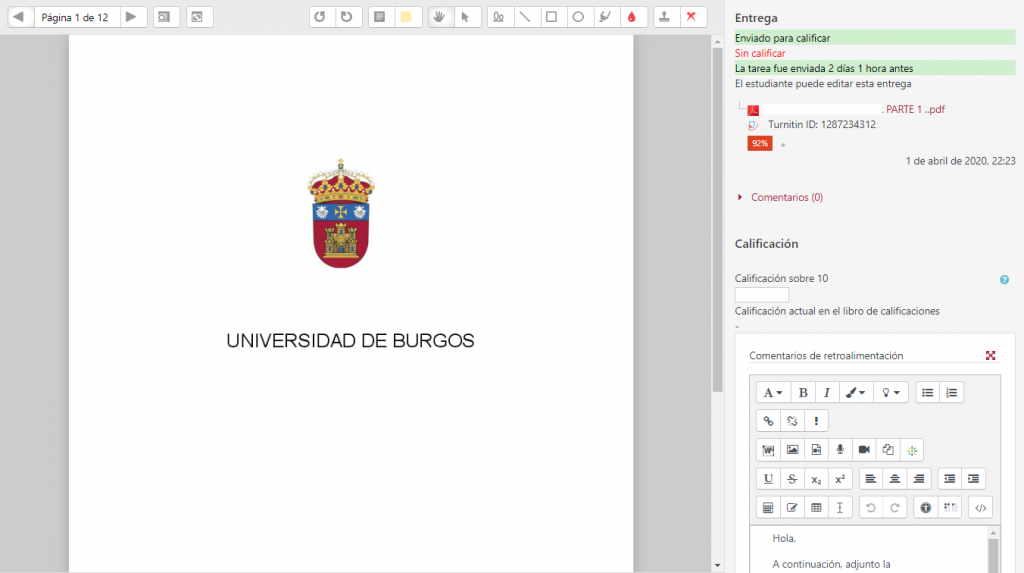Click the unlink icon
Image resolution: width=1024 pixels, height=573 pixels.
point(793,421)
